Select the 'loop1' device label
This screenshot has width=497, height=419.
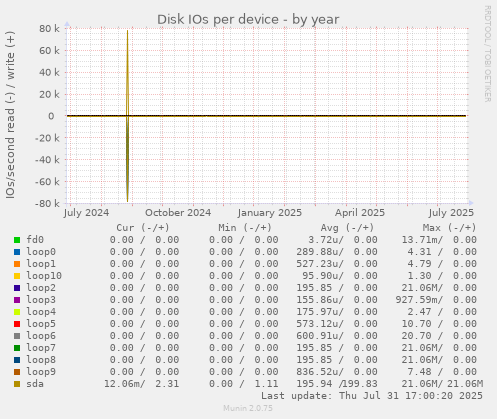click(x=41, y=264)
